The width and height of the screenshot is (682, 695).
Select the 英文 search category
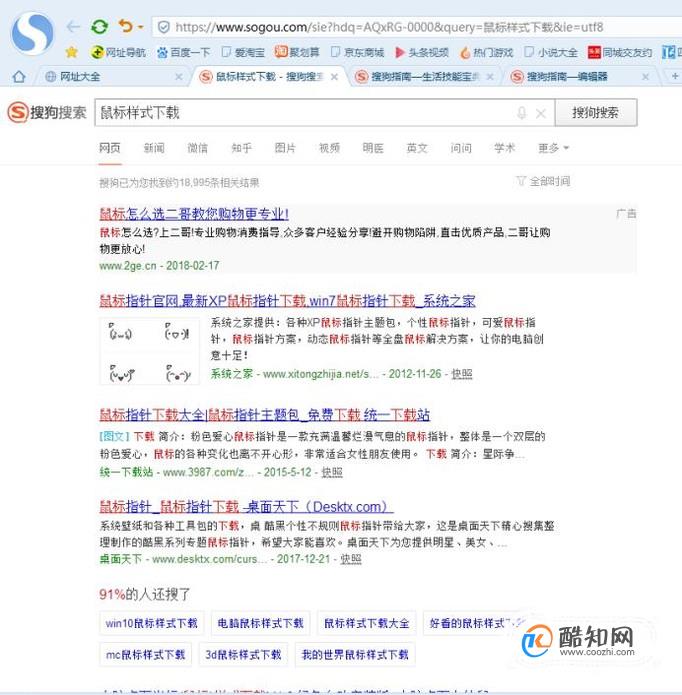point(417,148)
